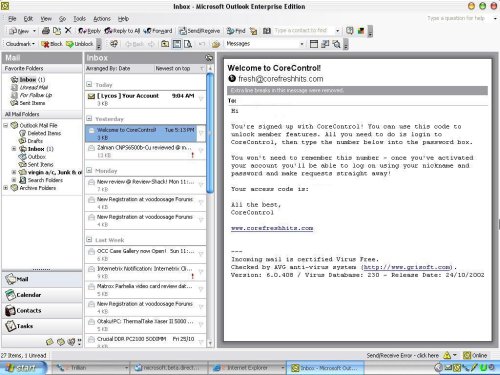Open the Lycos Your Account message
The image size is (500, 375).
click(145, 100)
